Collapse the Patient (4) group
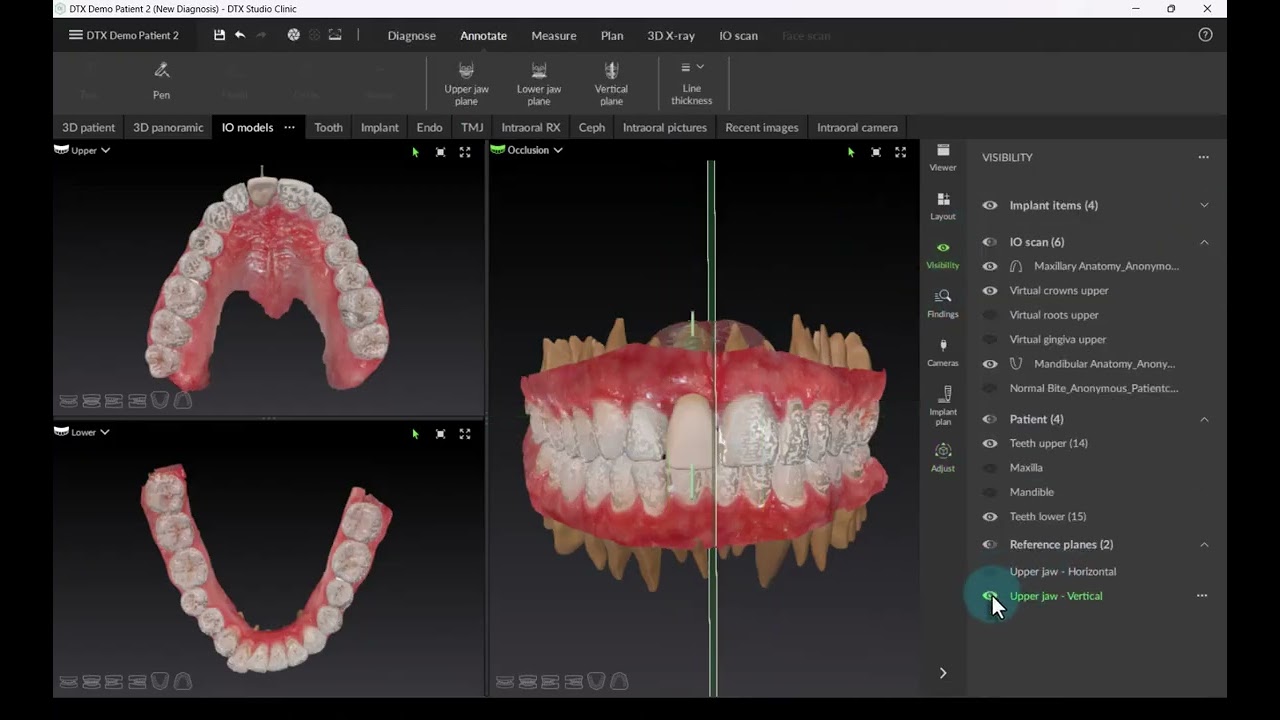 pyautogui.click(x=1204, y=419)
